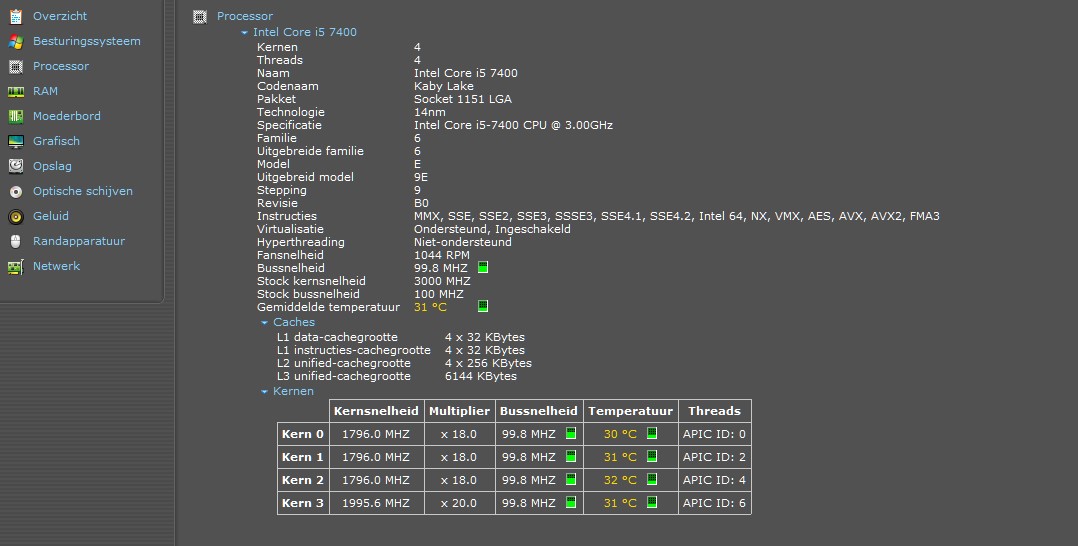Click the Instructies list starting with MMX

(x=676, y=217)
